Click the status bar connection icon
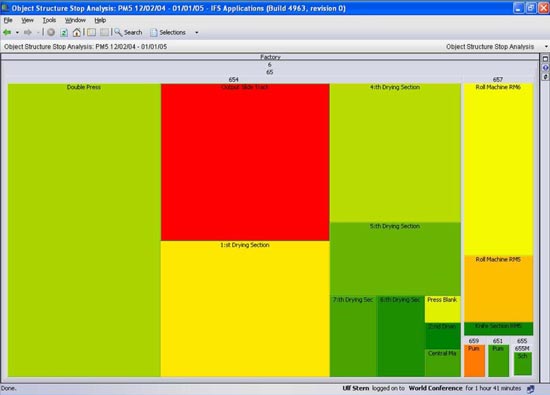 point(531,389)
